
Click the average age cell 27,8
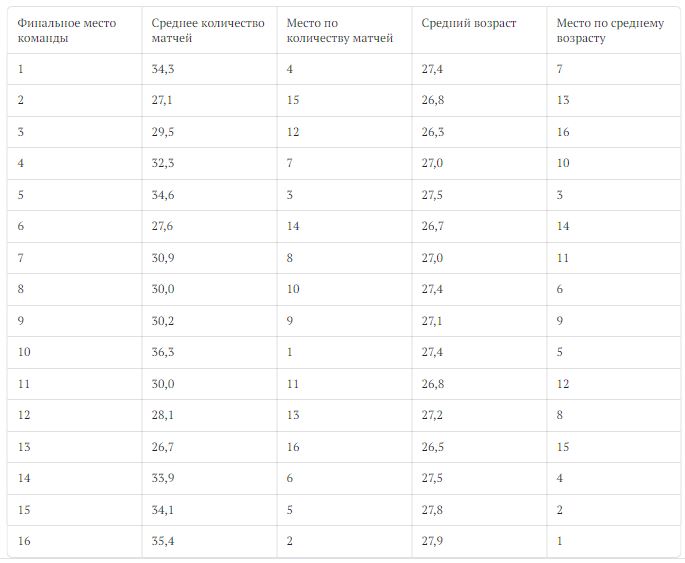point(433,510)
